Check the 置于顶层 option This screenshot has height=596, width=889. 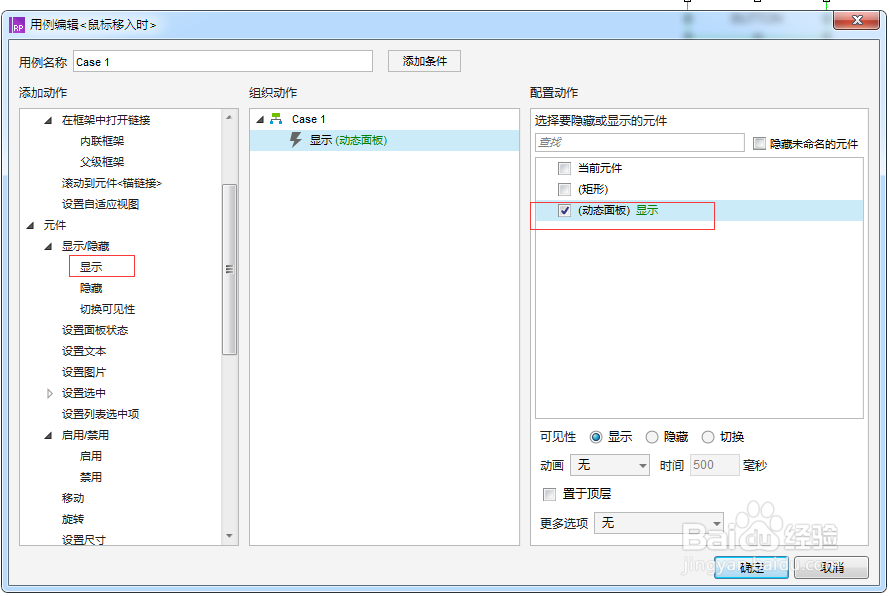tap(549, 494)
